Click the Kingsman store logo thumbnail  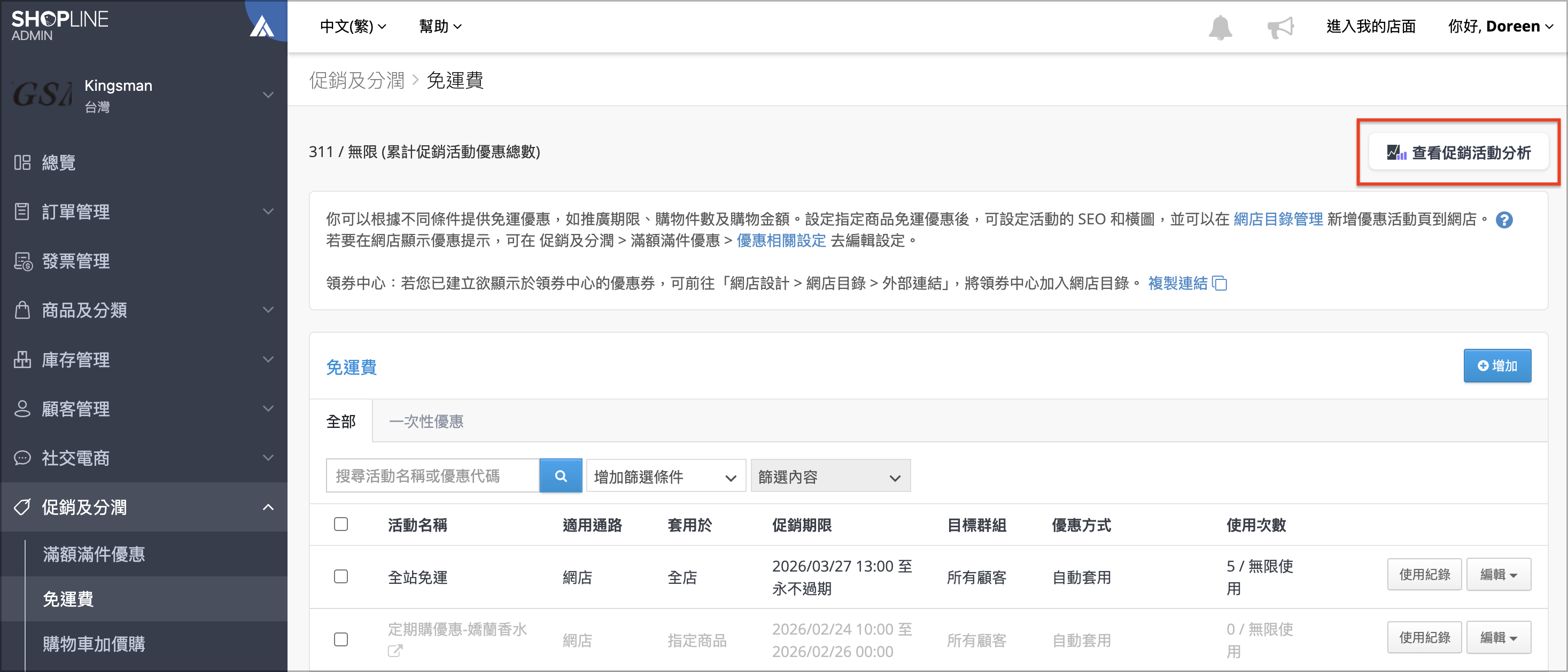click(x=42, y=94)
